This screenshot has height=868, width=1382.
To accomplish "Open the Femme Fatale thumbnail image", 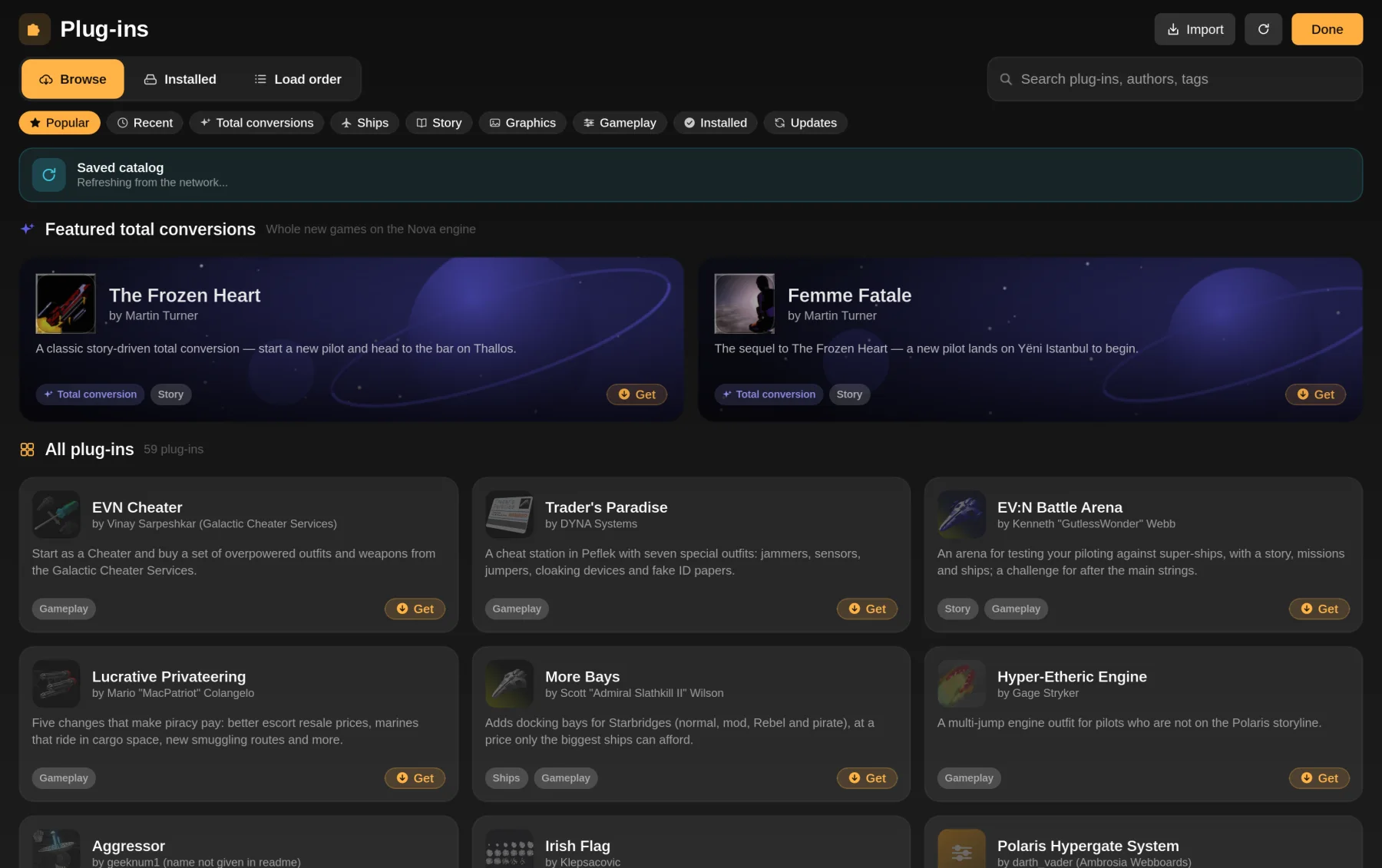I will (x=745, y=304).
